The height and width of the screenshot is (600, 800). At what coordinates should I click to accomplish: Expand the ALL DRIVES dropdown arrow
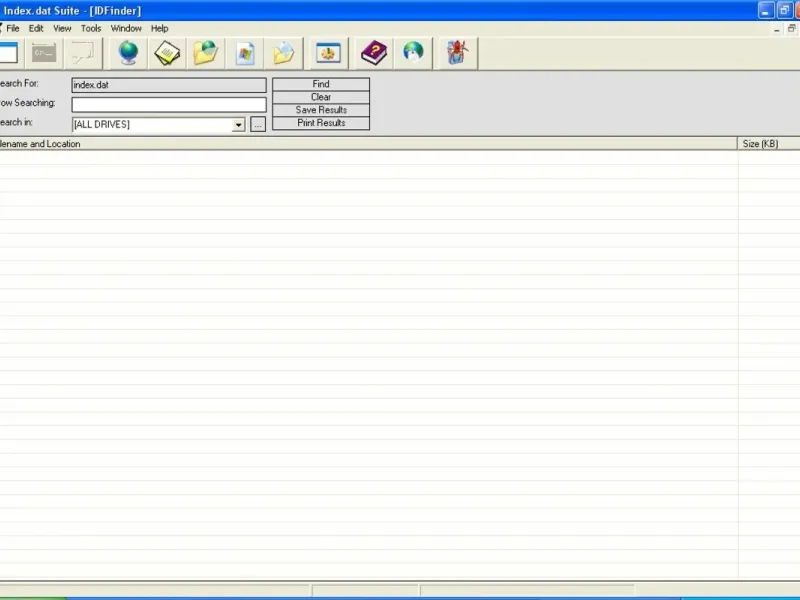[x=238, y=124]
